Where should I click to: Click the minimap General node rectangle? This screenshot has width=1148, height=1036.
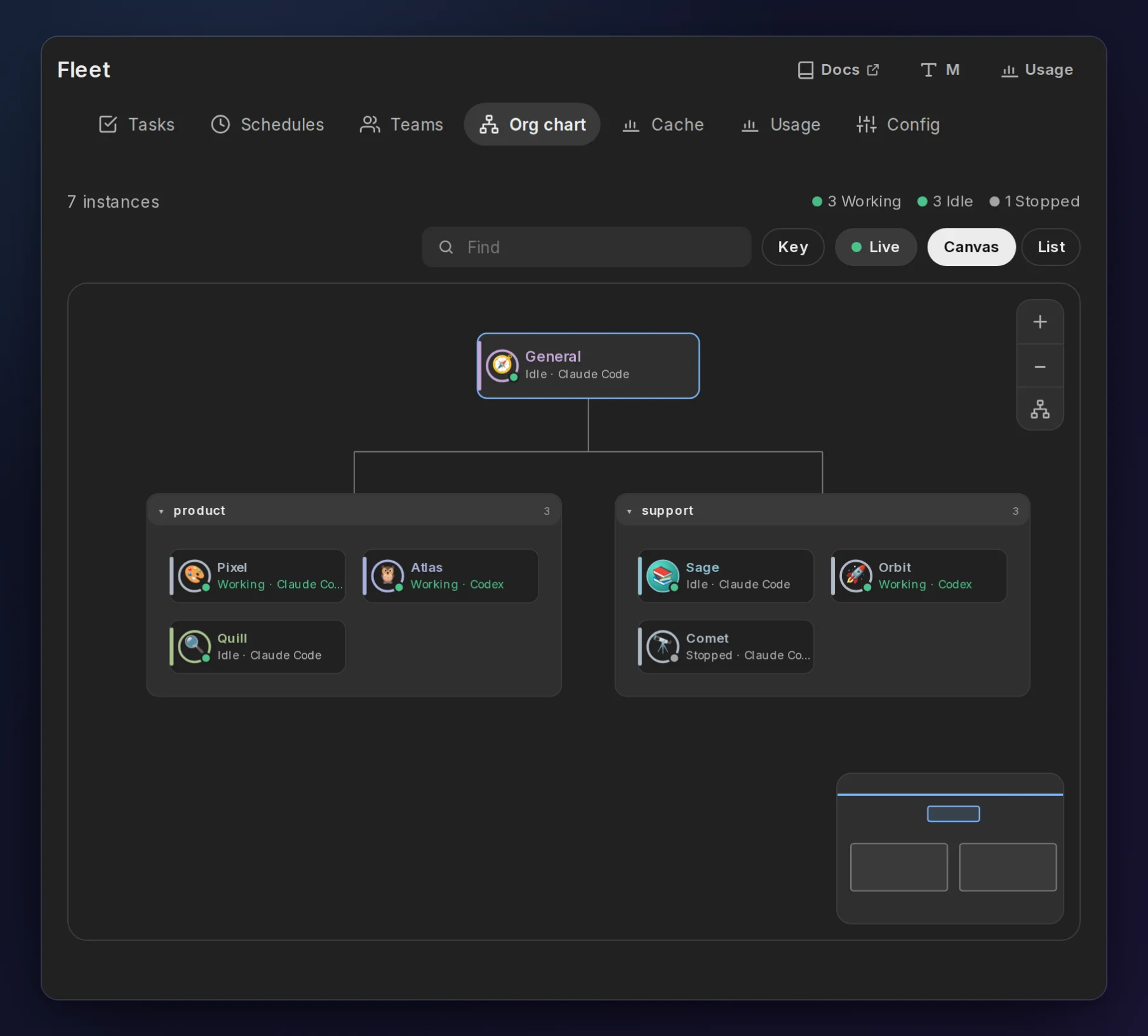coord(953,814)
